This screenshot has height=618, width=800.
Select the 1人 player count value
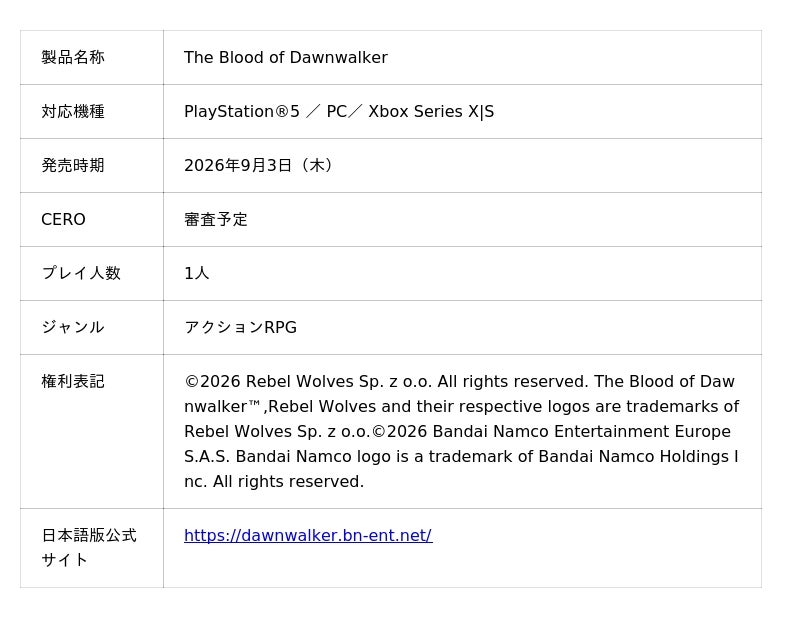pyautogui.click(x=197, y=274)
